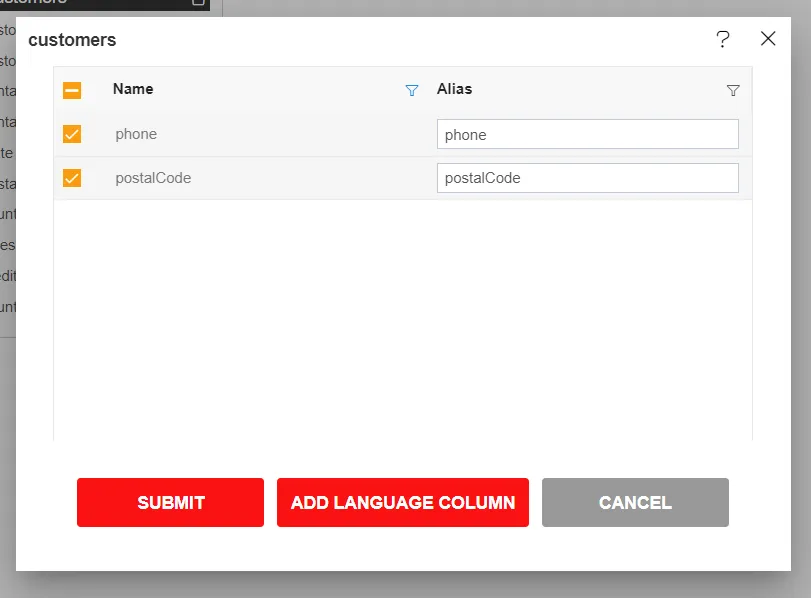
Task: Click the Name column header
Action: 133,89
